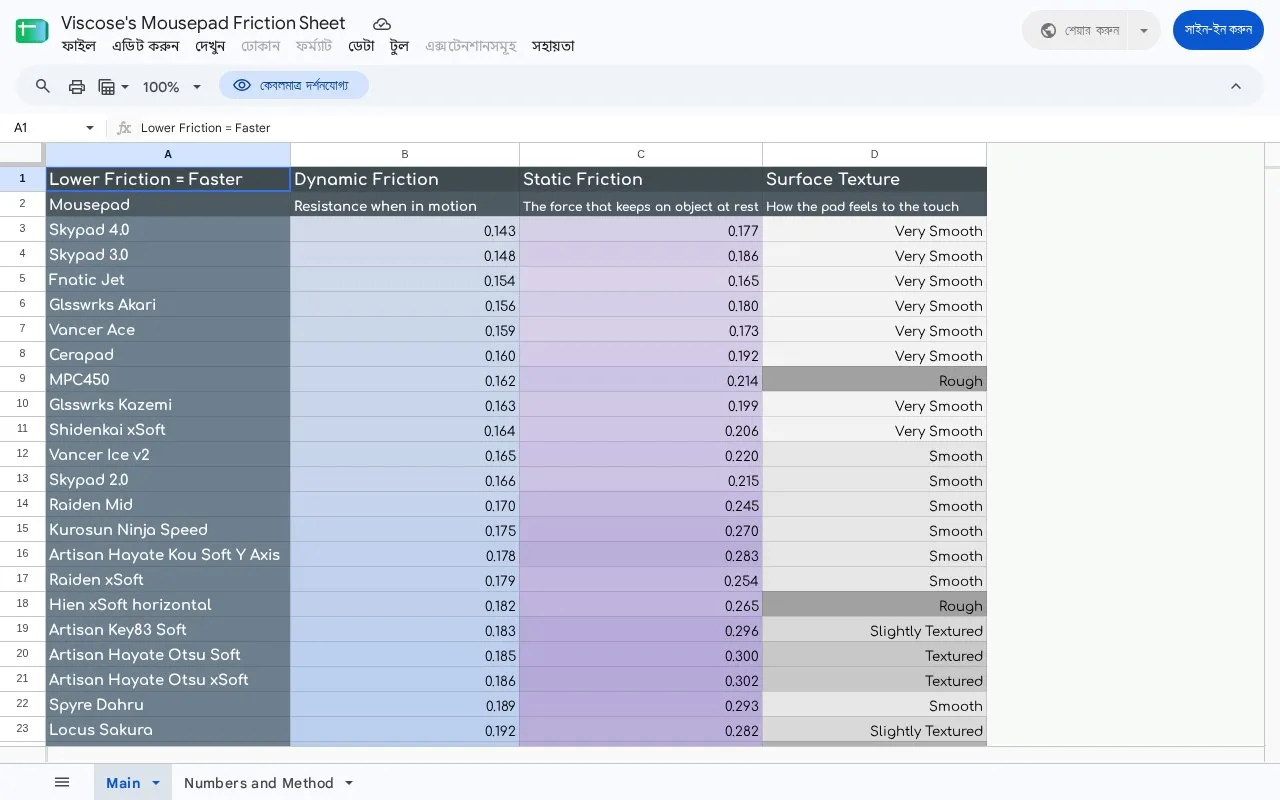This screenshot has width=1280, height=800.
Task: Open the দেখুন menu
Action: pyautogui.click(x=210, y=46)
